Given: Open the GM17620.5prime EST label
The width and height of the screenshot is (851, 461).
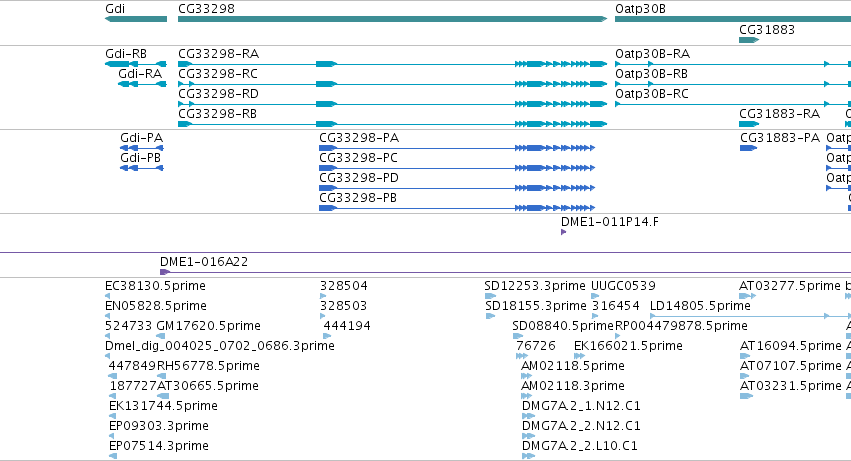Looking at the screenshot, I should [208, 326].
